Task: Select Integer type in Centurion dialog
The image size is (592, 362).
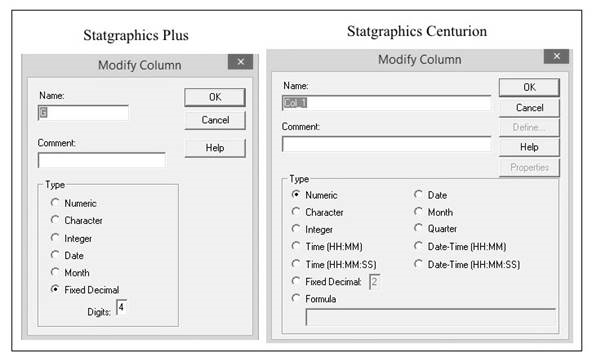Action: point(296,229)
